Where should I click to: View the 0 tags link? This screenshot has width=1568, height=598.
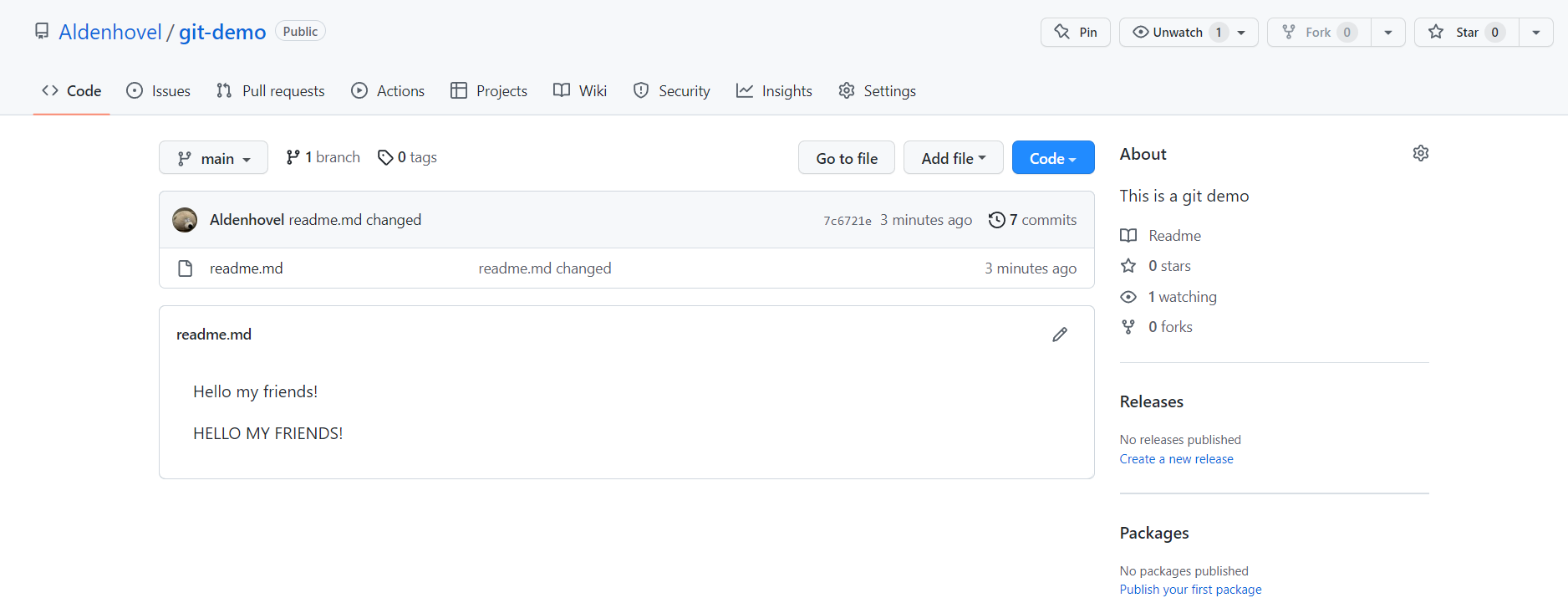click(x=407, y=157)
